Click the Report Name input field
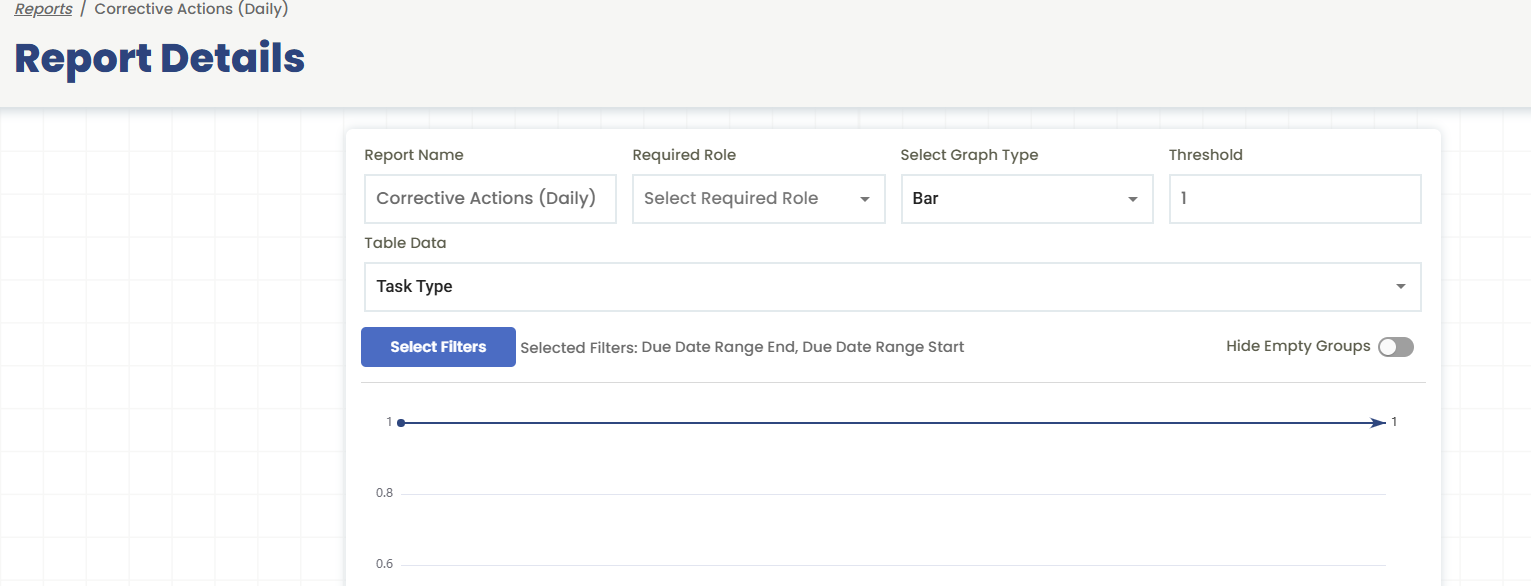Viewport: 1531px width, 586px height. (490, 198)
